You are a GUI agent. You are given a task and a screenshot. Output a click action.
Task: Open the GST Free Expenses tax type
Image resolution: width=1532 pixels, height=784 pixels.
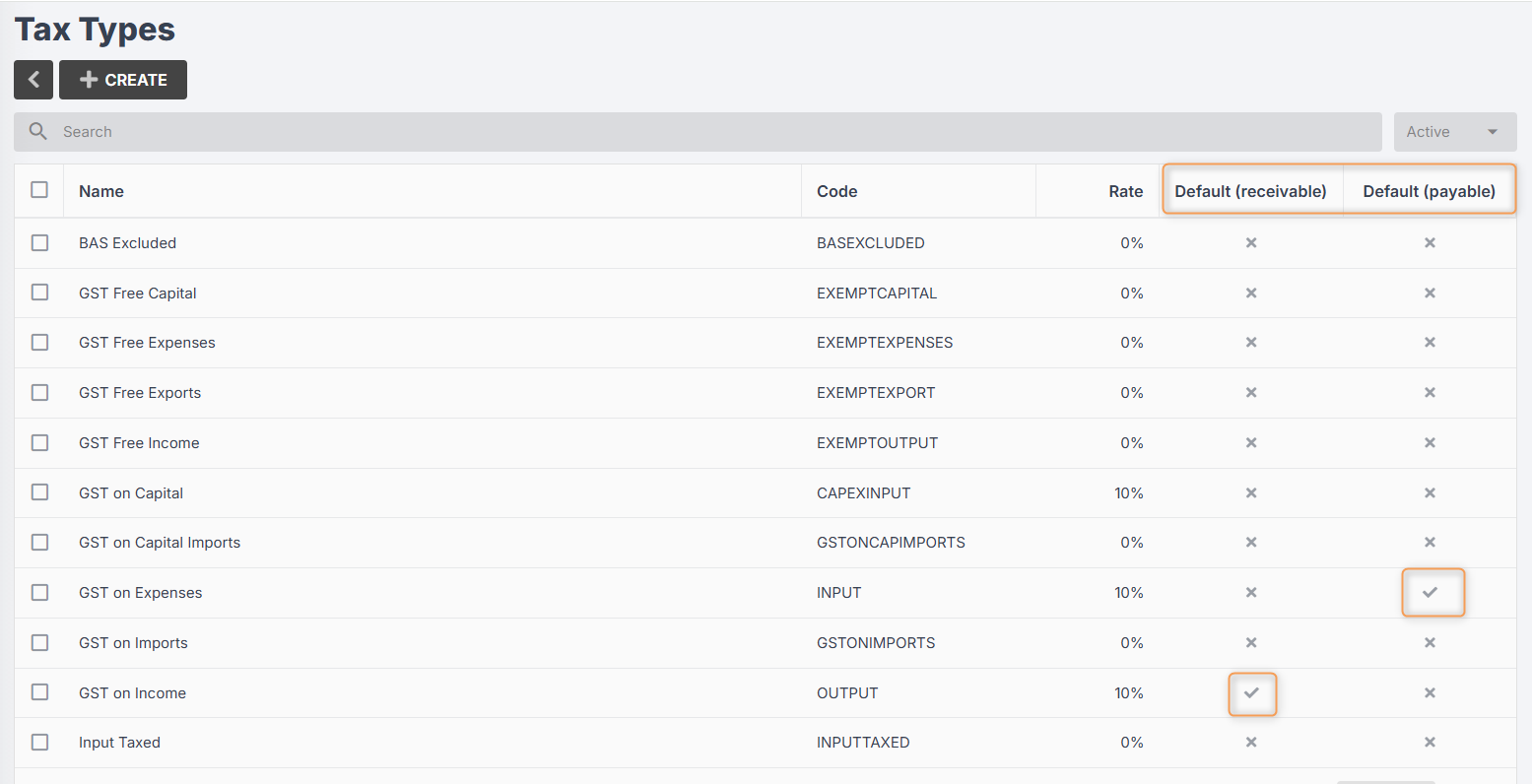pyautogui.click(x=147, y=342)
